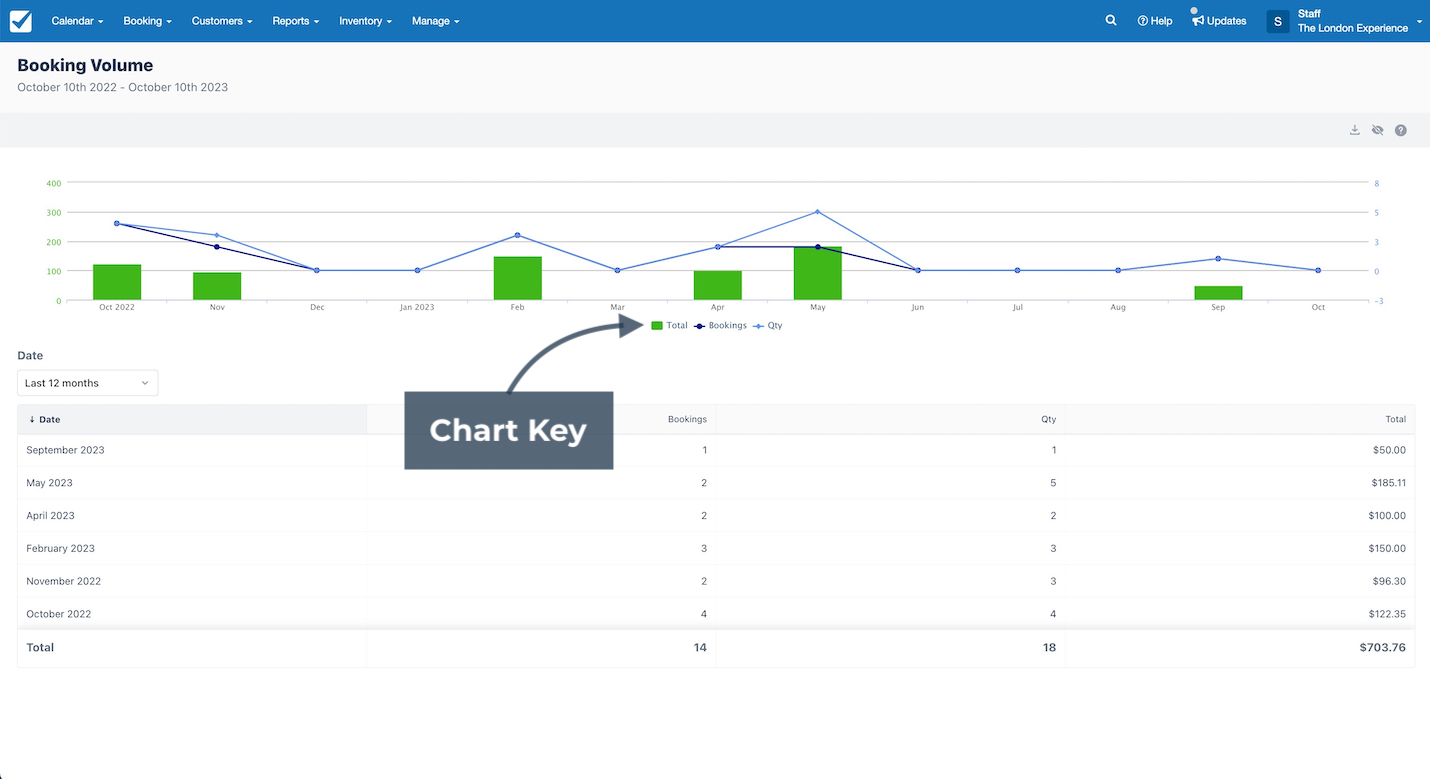Image resolution: width=1430 pixels, height=779 pixels.
Task: Open the Reports menu
Action: coord(296,21)
